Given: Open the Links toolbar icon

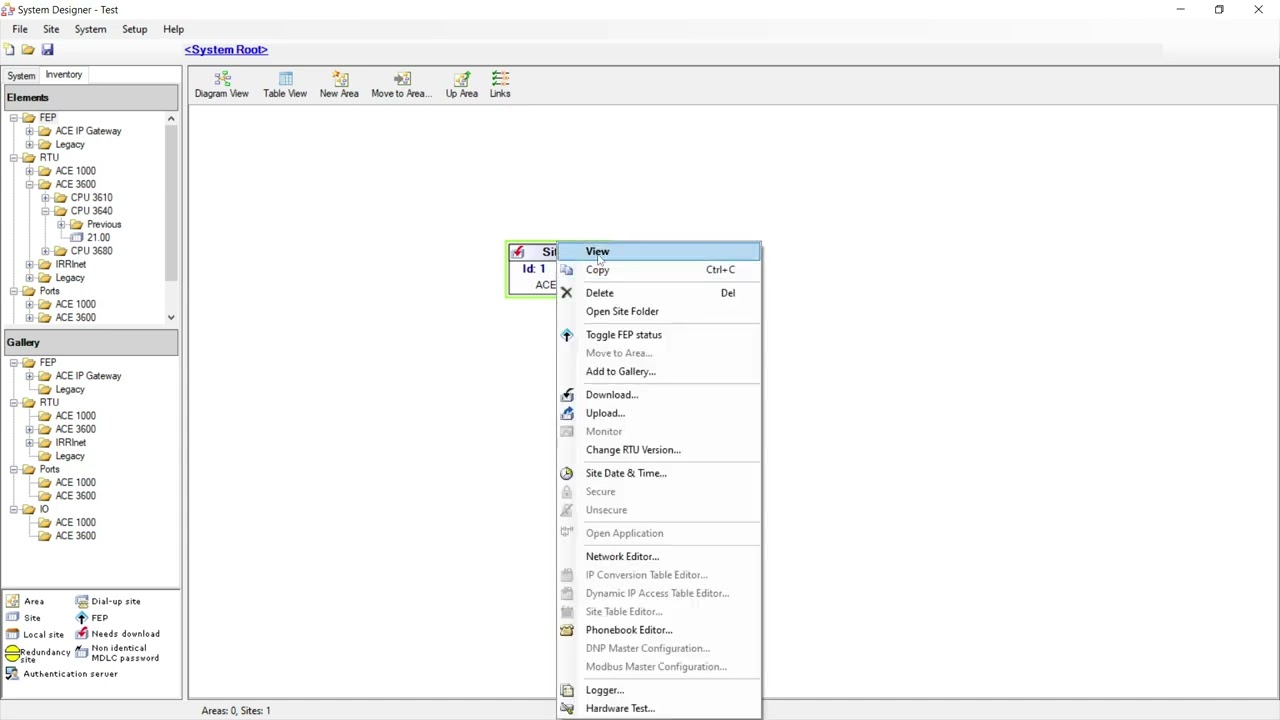Looking at the screenshot, I should (x=500, y=79).
